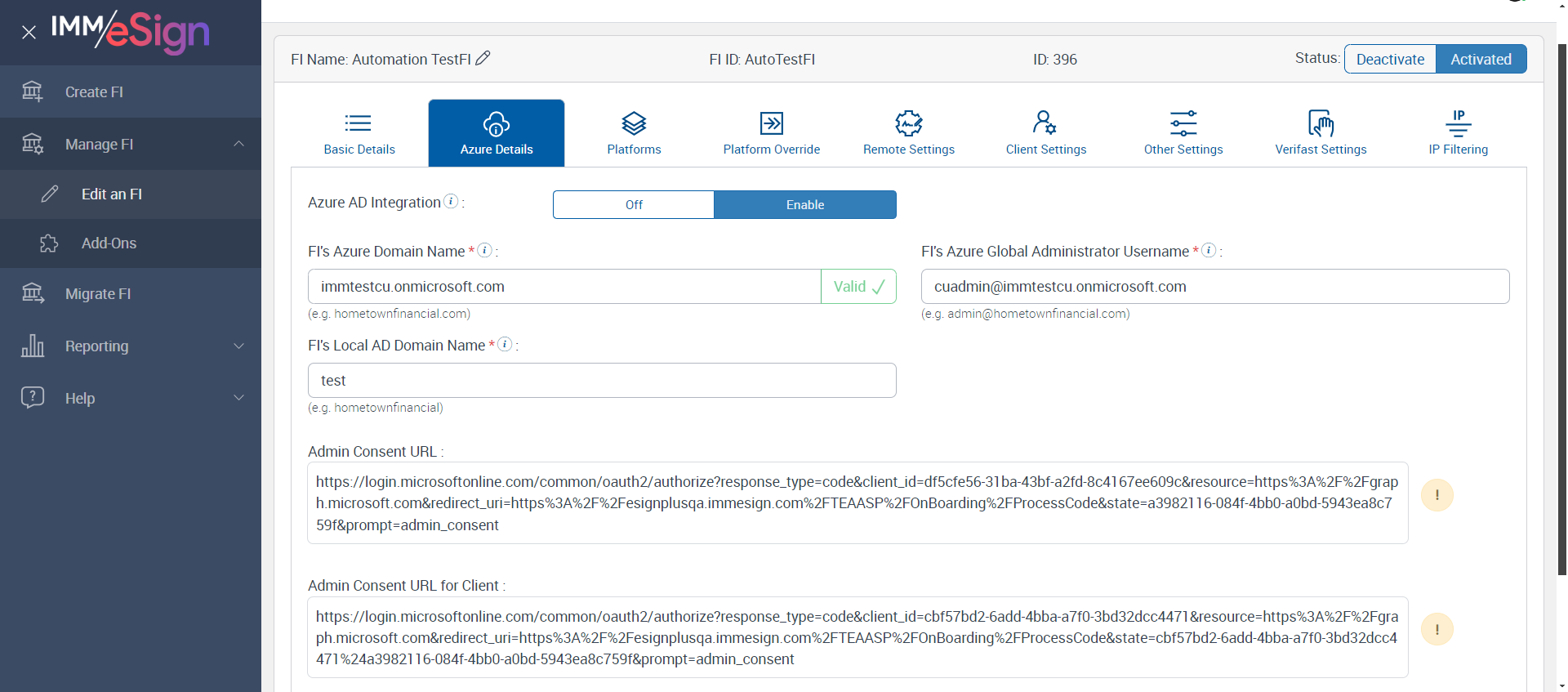The height and width of the screenshot is (692, 1568).
Task: Click the Client Settings person-gear icon
Action: coord(1045,123)
